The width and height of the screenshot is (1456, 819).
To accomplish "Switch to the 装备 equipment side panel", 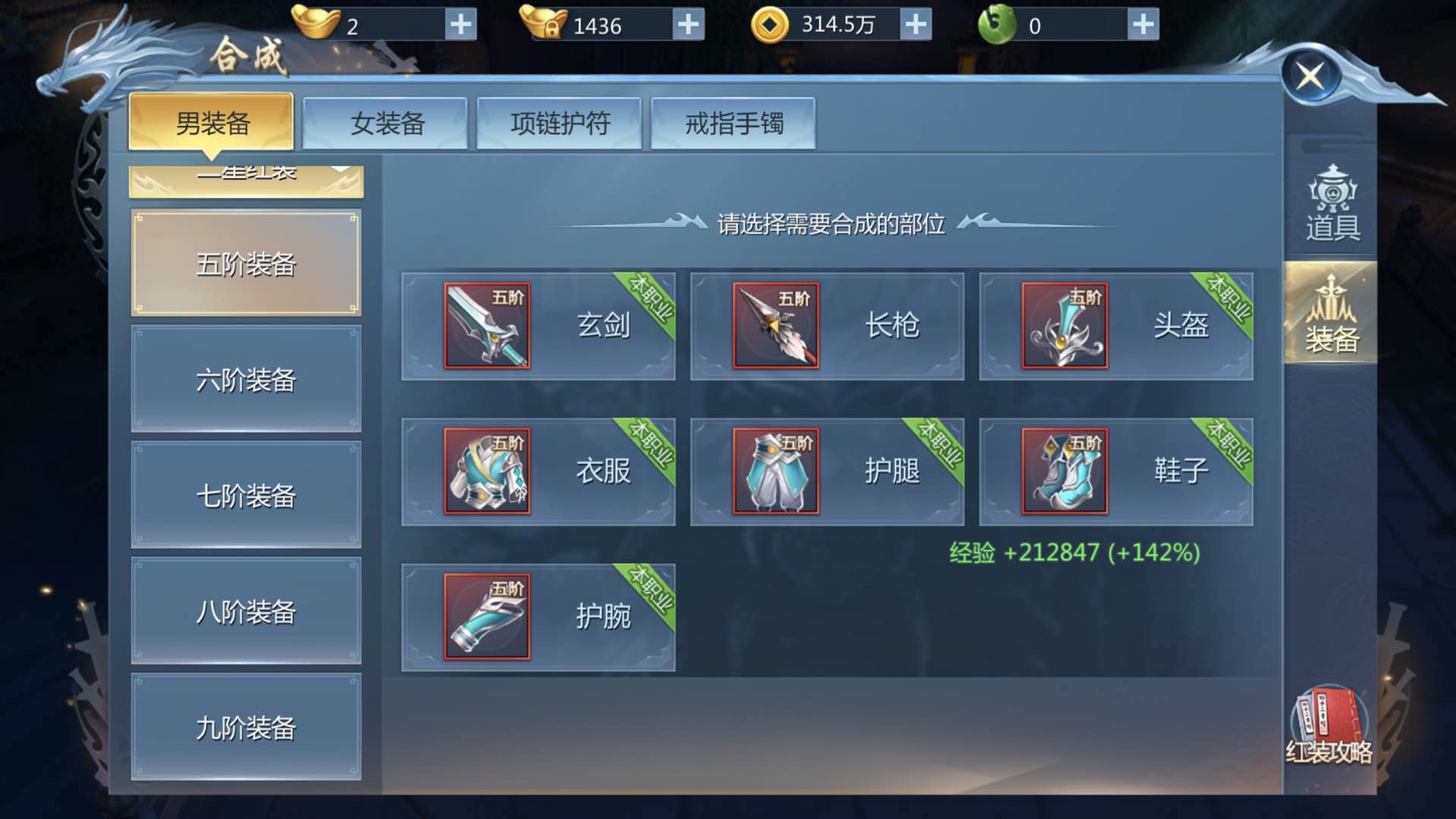I will 1330,313.
